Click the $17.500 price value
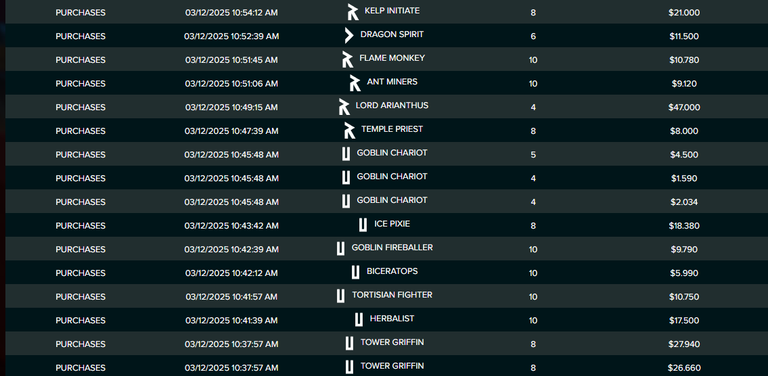 click(684, 320)
